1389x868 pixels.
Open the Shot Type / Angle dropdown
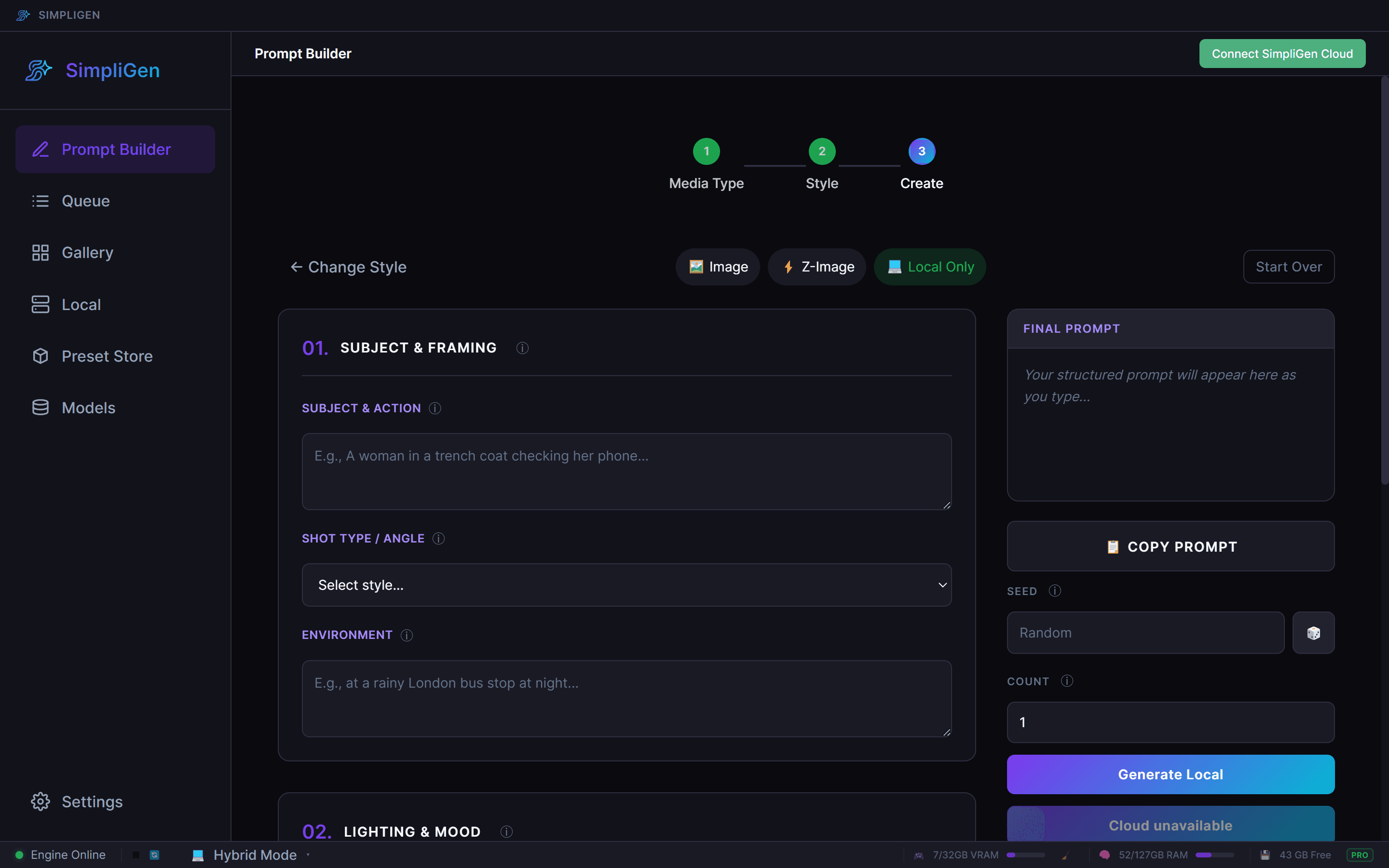627,585
